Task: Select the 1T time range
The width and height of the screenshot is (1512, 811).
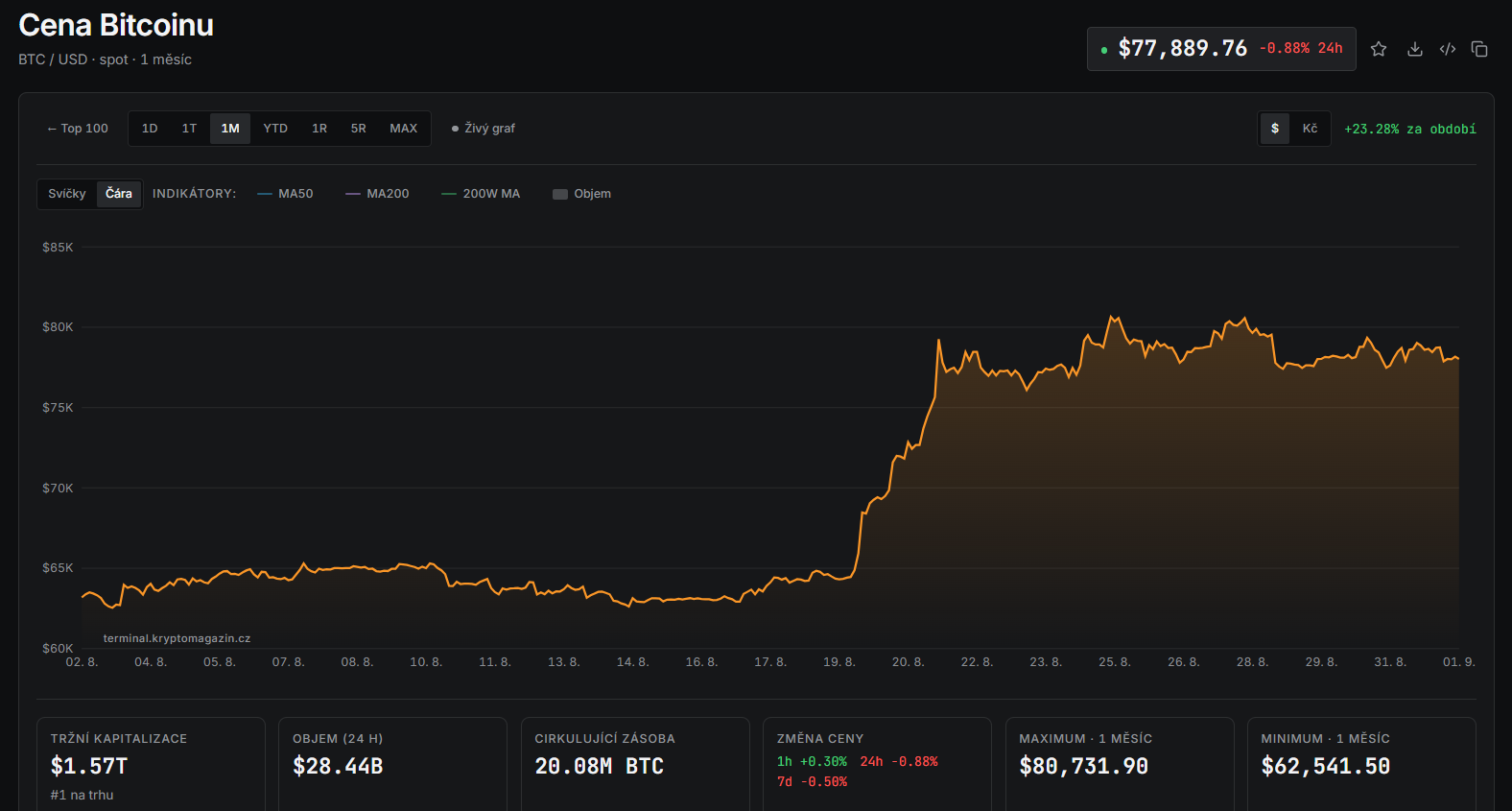Action: (189, 129)
